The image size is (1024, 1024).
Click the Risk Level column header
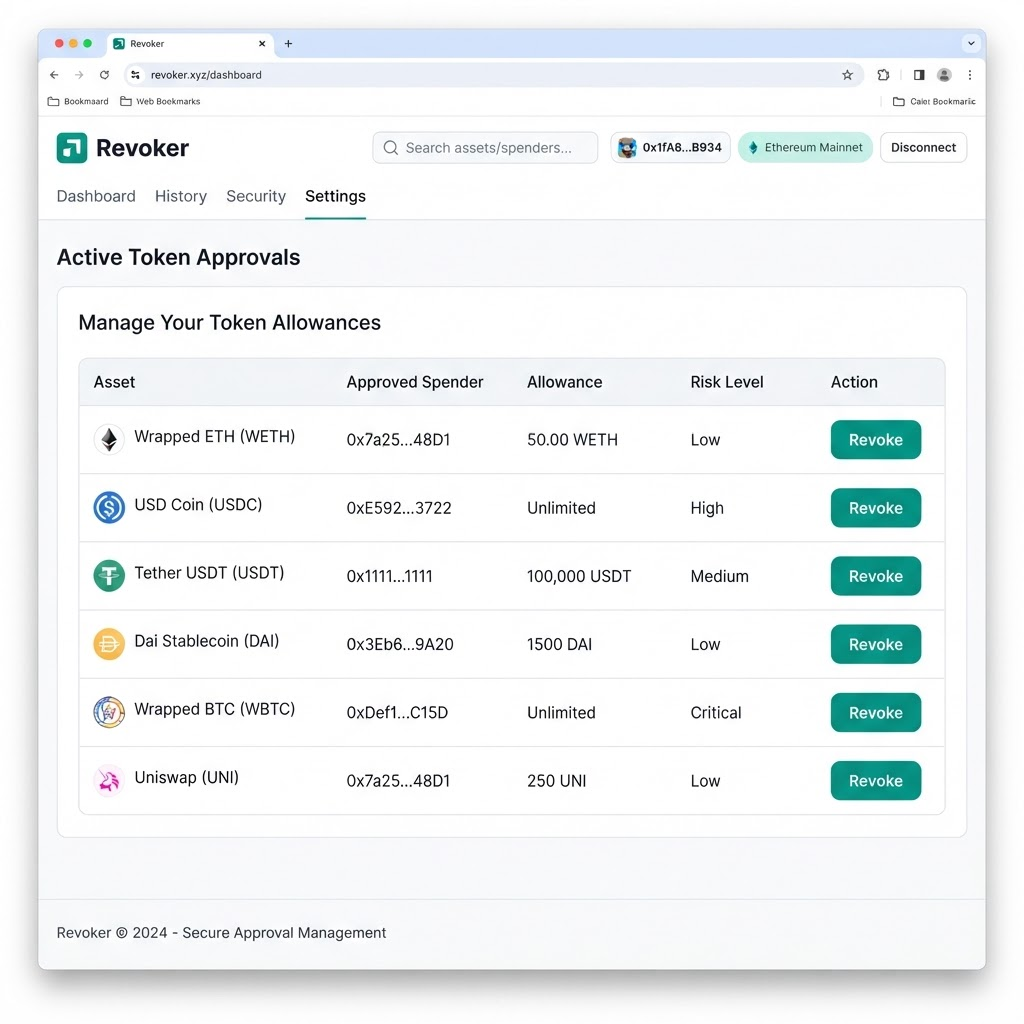727,382
